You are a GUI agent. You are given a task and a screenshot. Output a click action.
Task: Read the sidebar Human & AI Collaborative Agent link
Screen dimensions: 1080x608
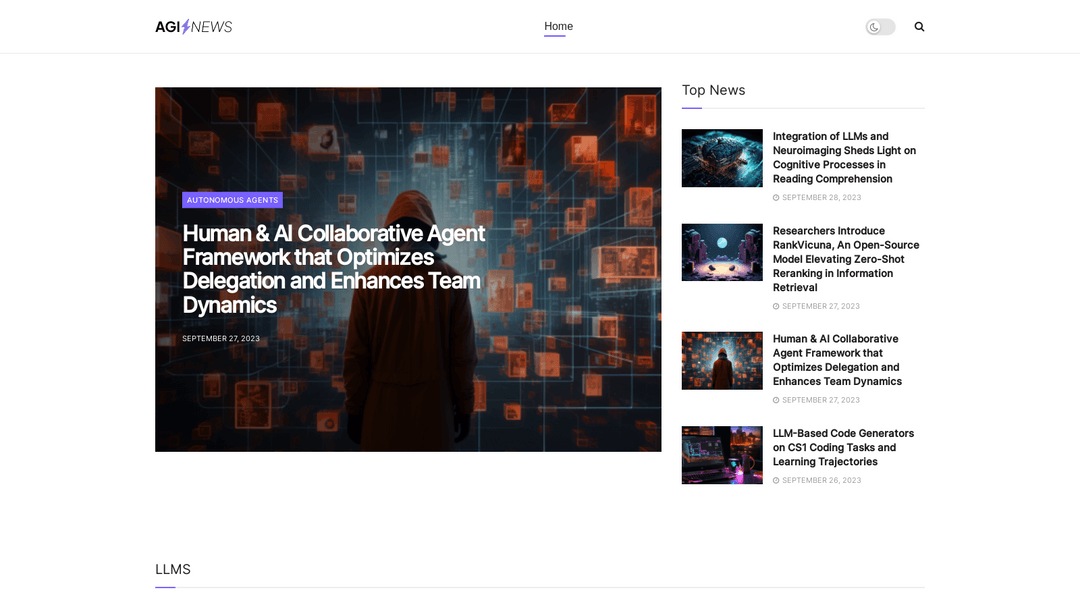click(838, 360)
